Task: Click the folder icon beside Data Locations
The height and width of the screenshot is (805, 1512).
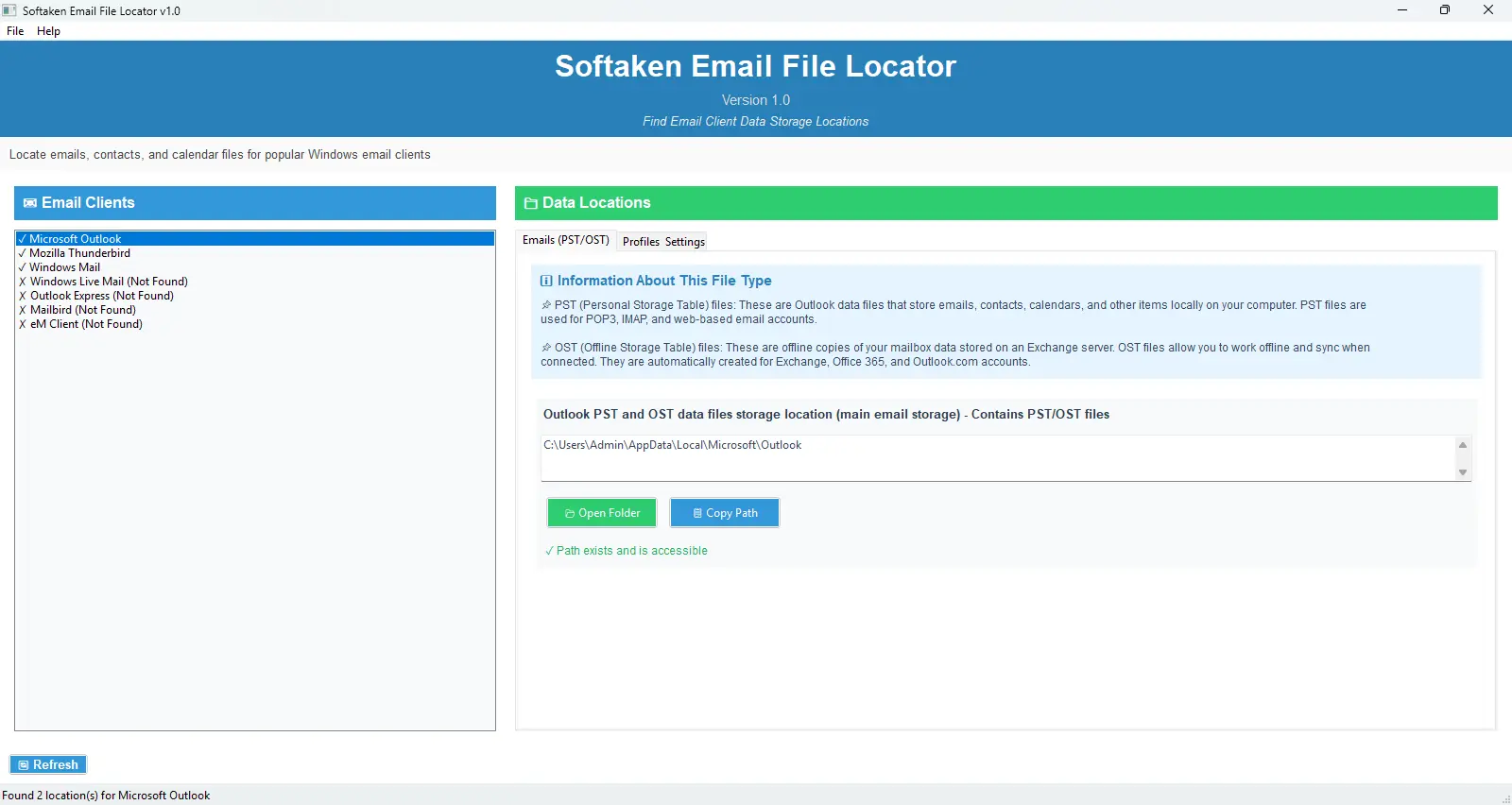Action: 531,203
